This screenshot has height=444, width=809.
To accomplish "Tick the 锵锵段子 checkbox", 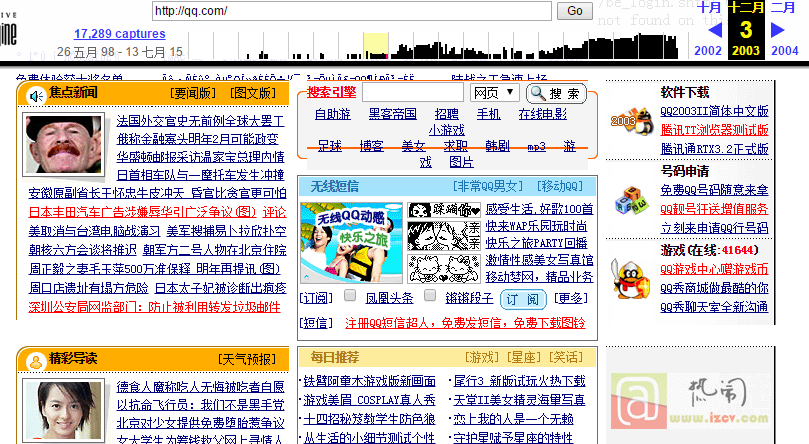I will [x=430, y=295].
